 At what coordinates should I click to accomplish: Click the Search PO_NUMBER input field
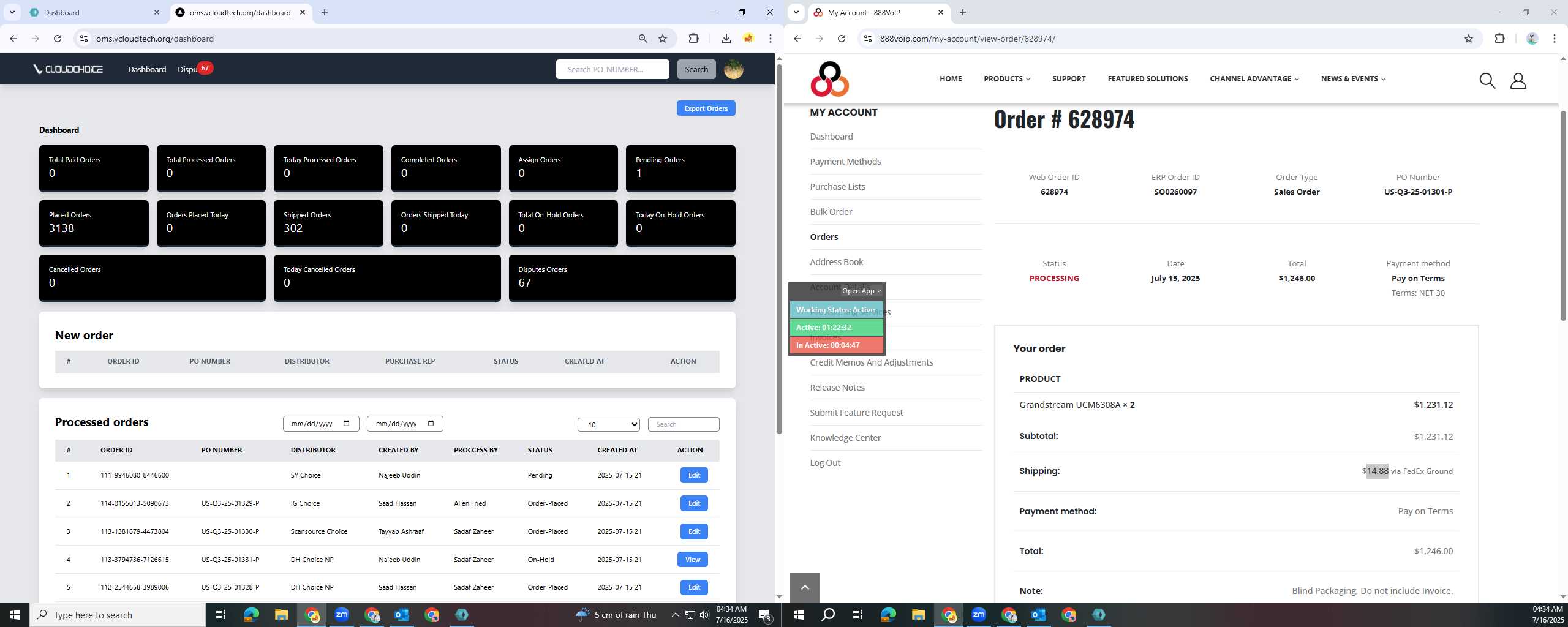612,69
